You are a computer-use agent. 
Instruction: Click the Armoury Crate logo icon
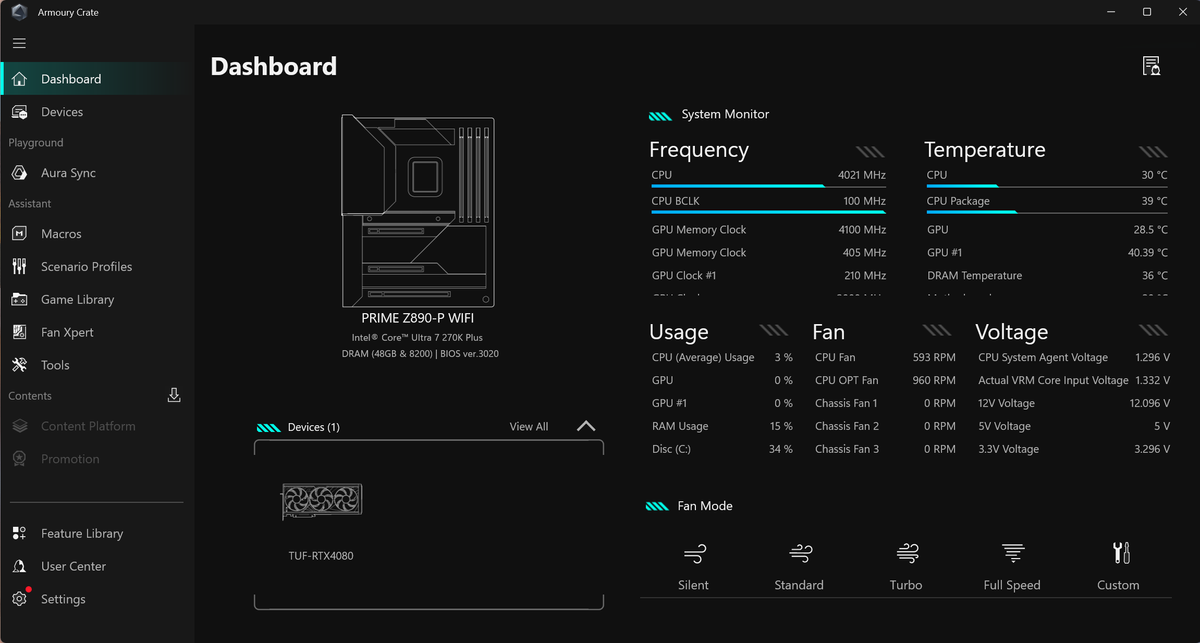(18, 12)
